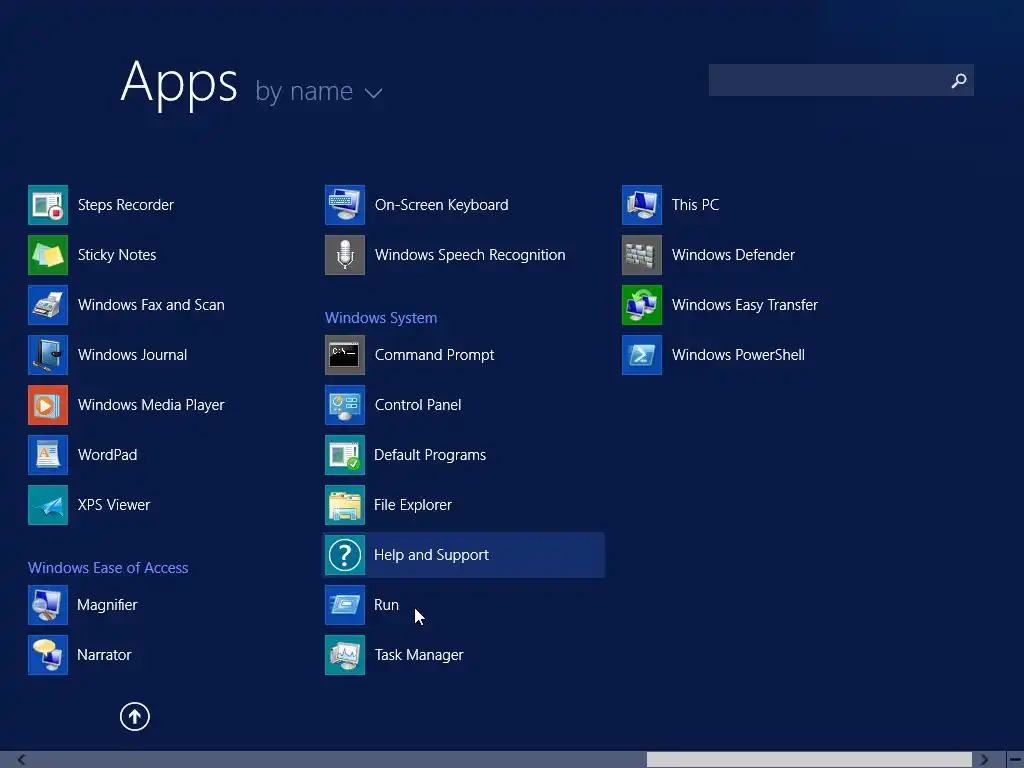Screen dimensions: 1024x768
Task: Launch Windows Media Player icon
Action: pos(48,405)
